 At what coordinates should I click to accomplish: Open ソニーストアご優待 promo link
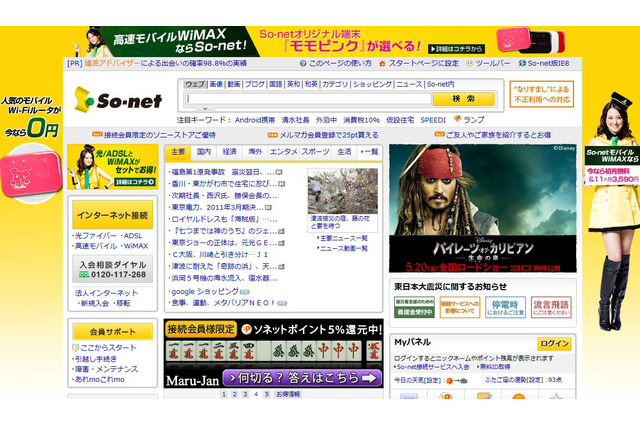(159, 135)
